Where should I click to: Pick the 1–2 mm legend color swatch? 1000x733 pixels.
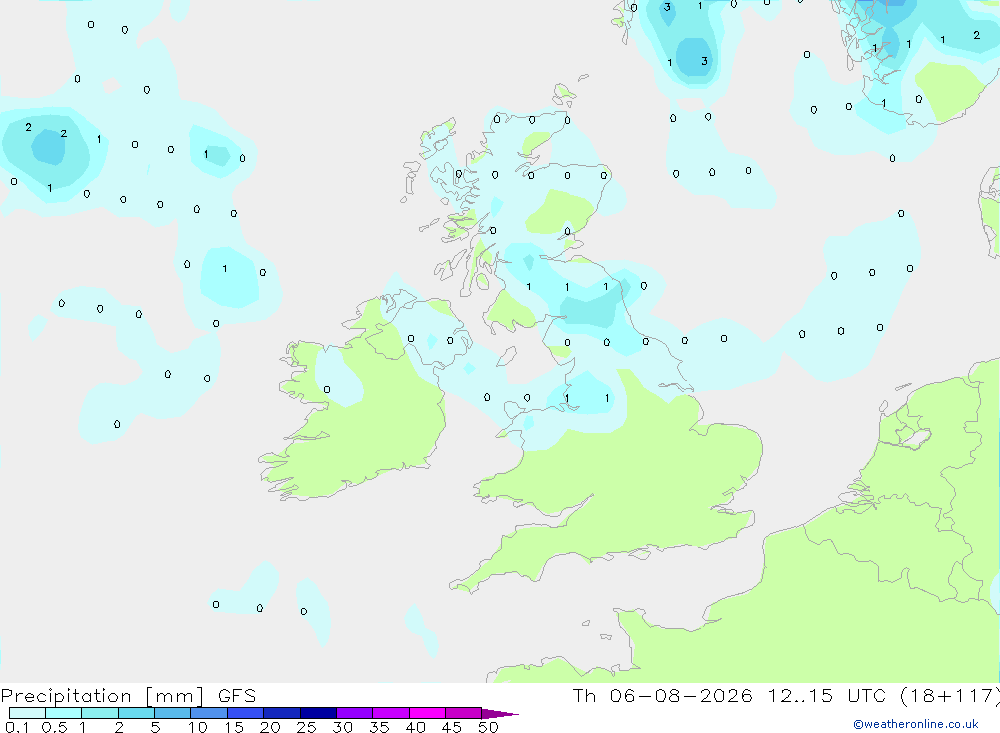pyautogui.click(x=99, y=713)
